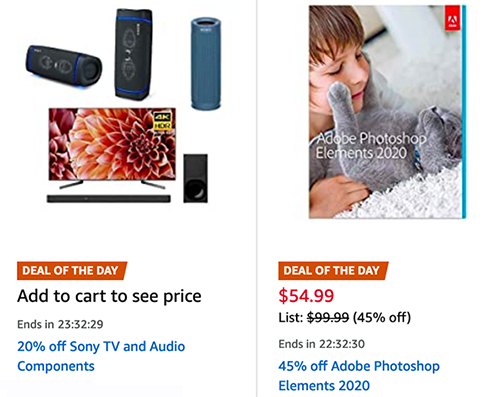Click the Deal of the Day badge for Adobe
The height and width of the screenshot is (397, 500).
click(x=333, y=270)
